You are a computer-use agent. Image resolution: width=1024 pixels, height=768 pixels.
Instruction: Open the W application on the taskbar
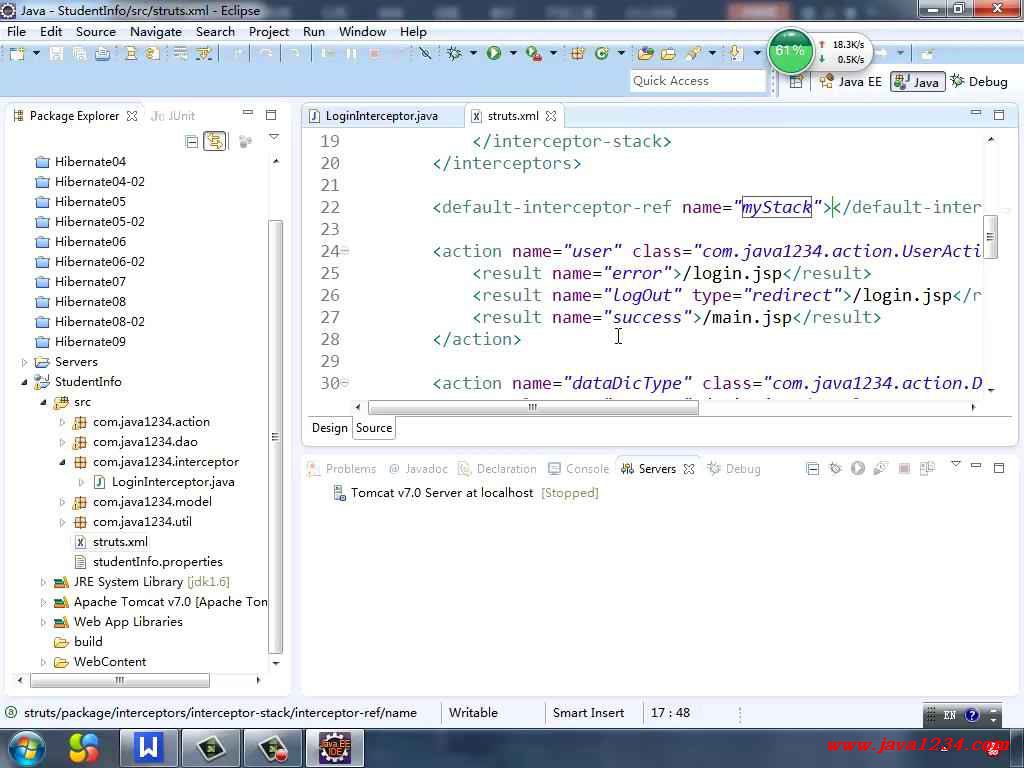(x=148, y=748)
